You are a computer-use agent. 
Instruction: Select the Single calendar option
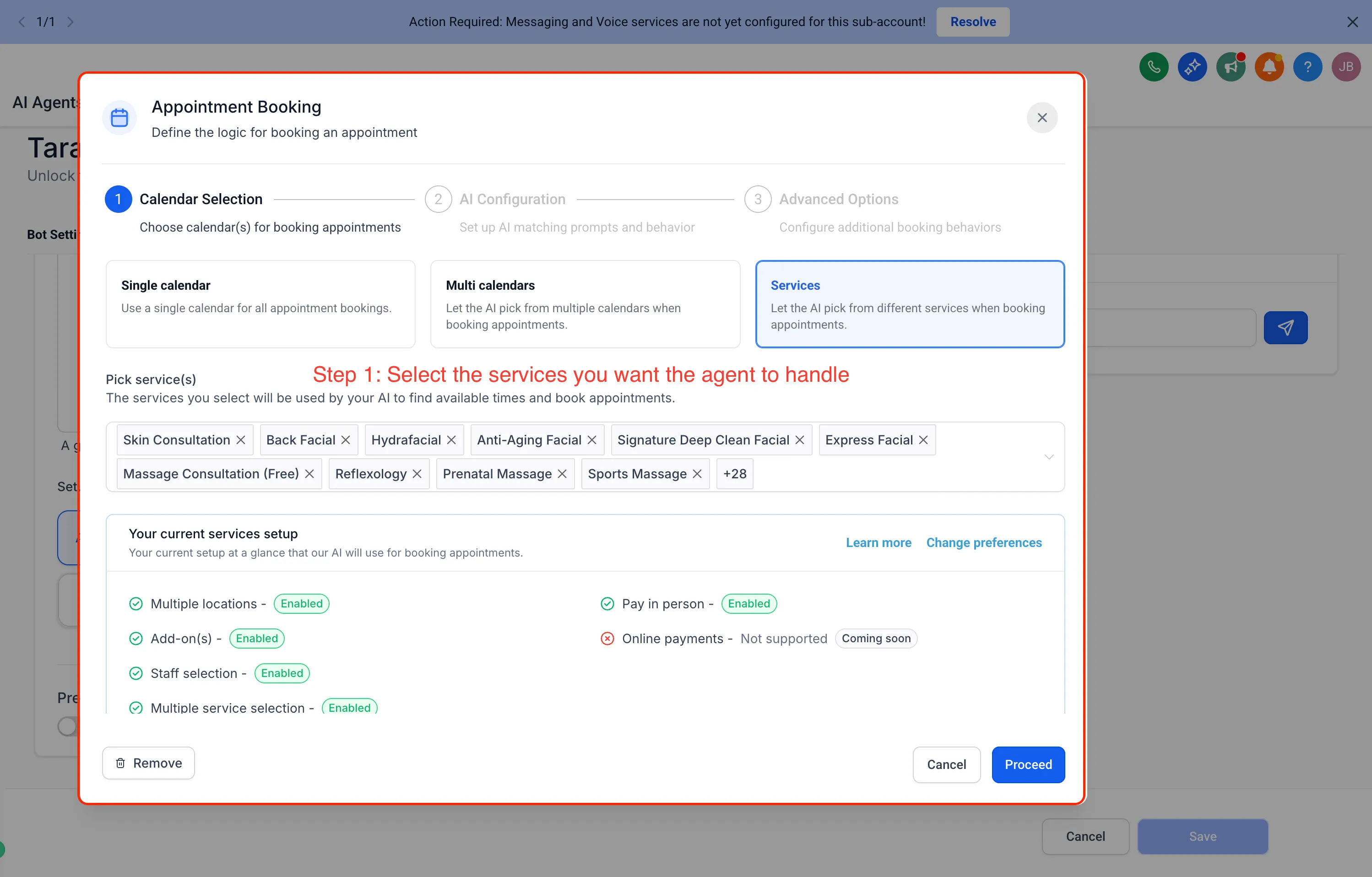(260, 304)
